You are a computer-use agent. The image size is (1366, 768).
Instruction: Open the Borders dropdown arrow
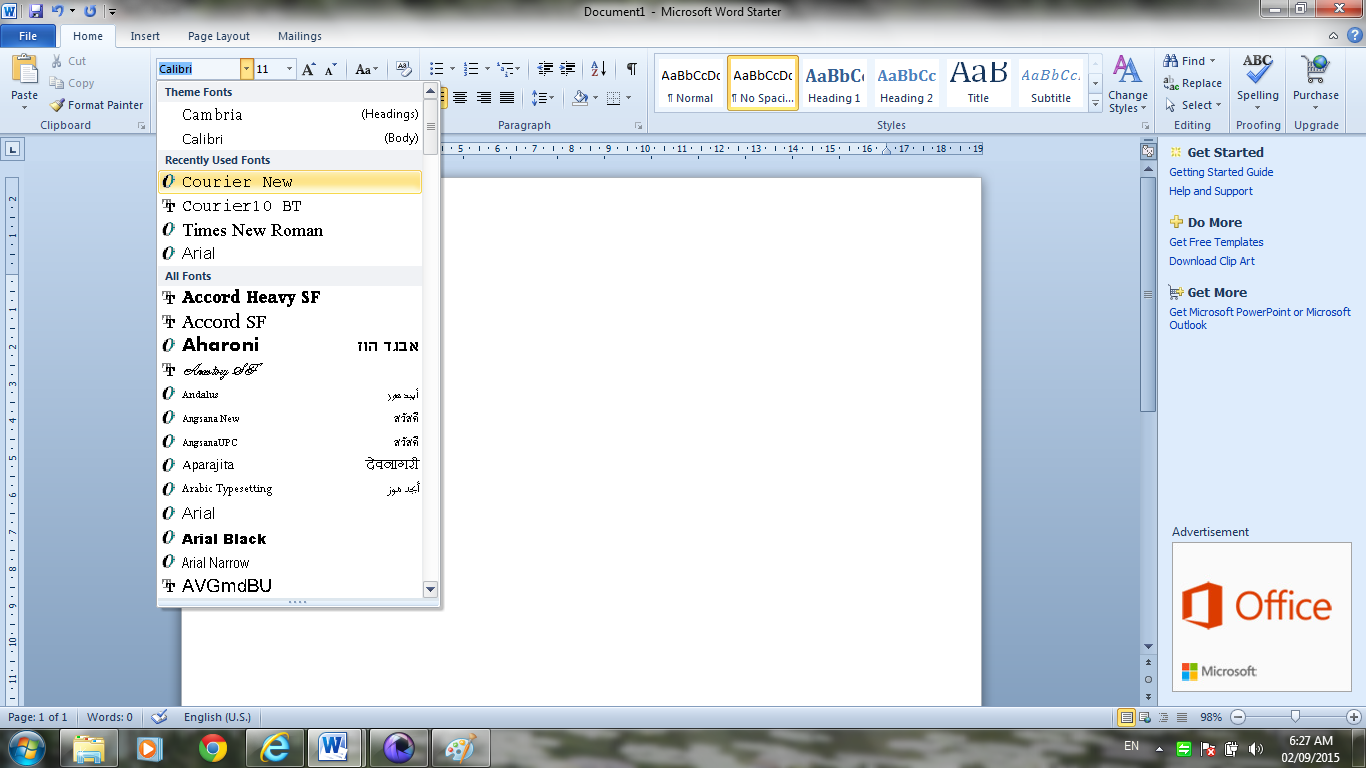(627, 98)
